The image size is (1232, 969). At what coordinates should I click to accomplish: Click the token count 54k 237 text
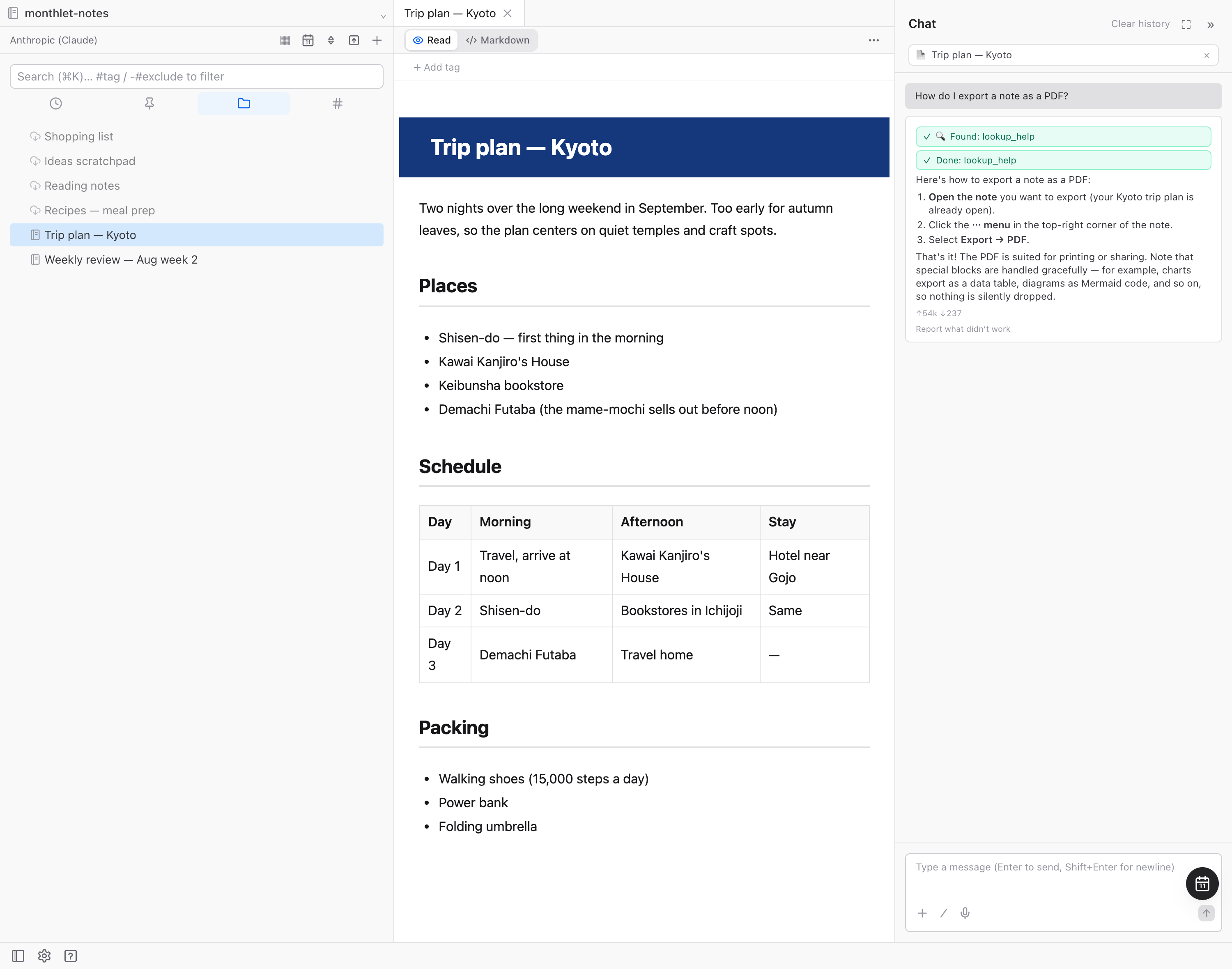click(939, 313)
